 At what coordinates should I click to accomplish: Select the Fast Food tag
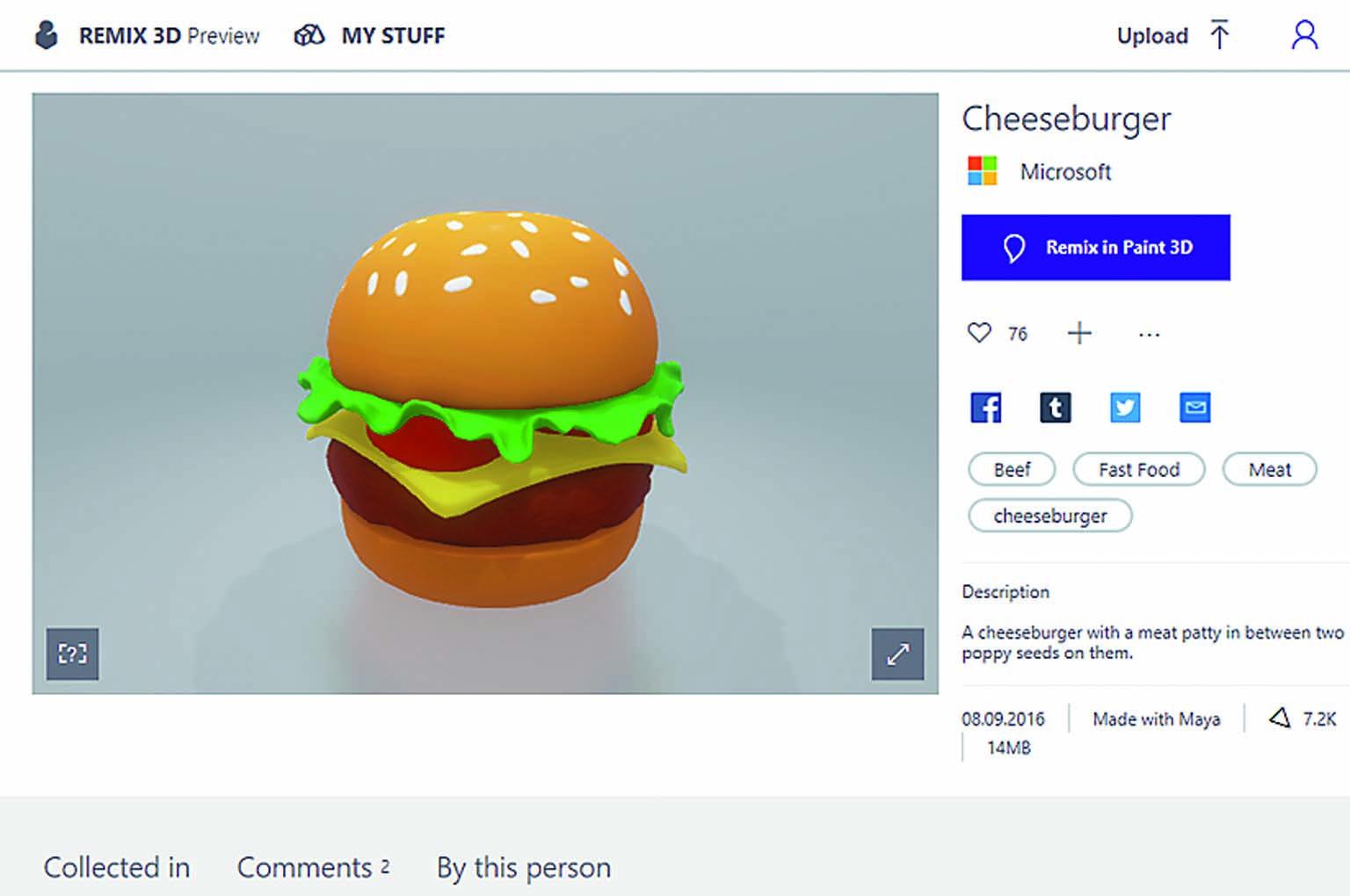(1139, 469)
